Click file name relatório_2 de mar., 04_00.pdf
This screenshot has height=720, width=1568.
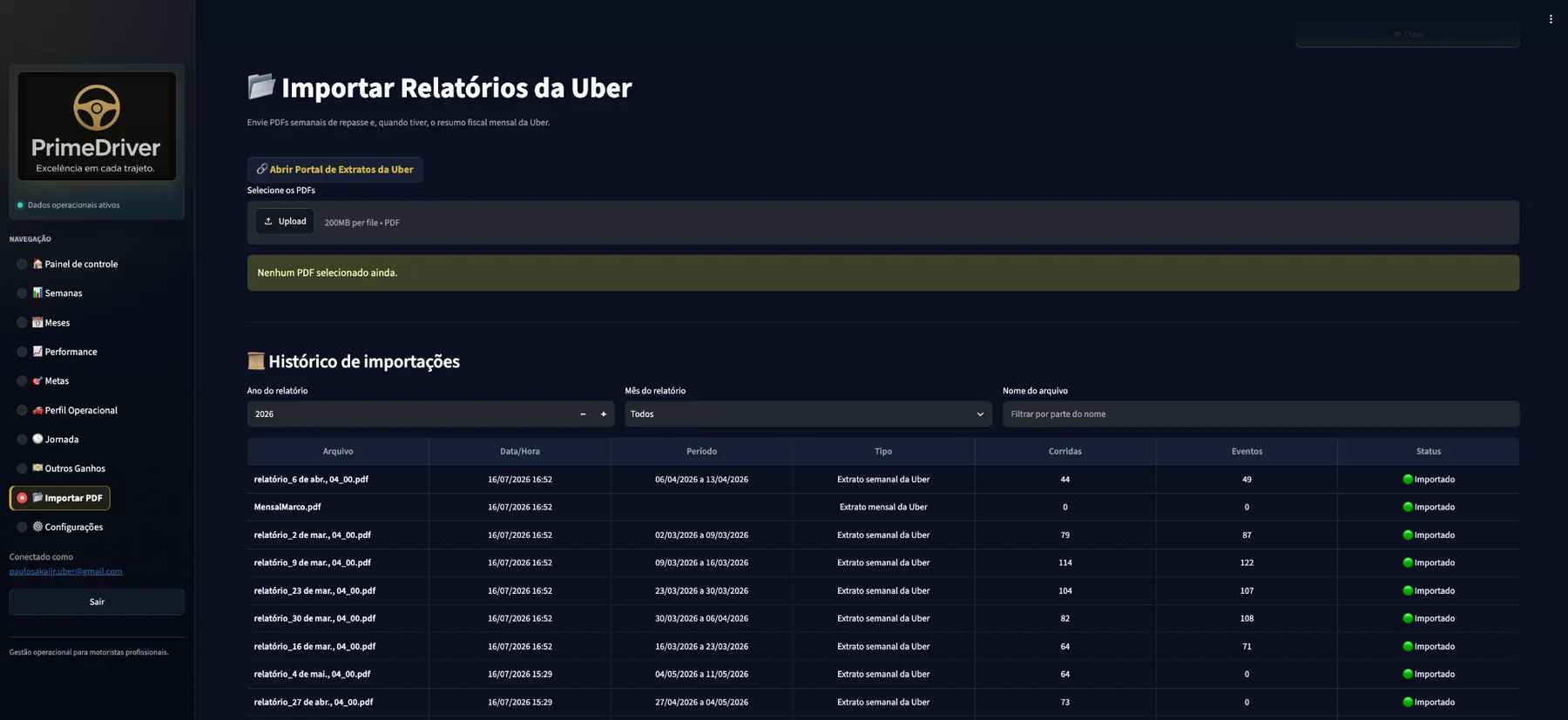tap(312, 535)
